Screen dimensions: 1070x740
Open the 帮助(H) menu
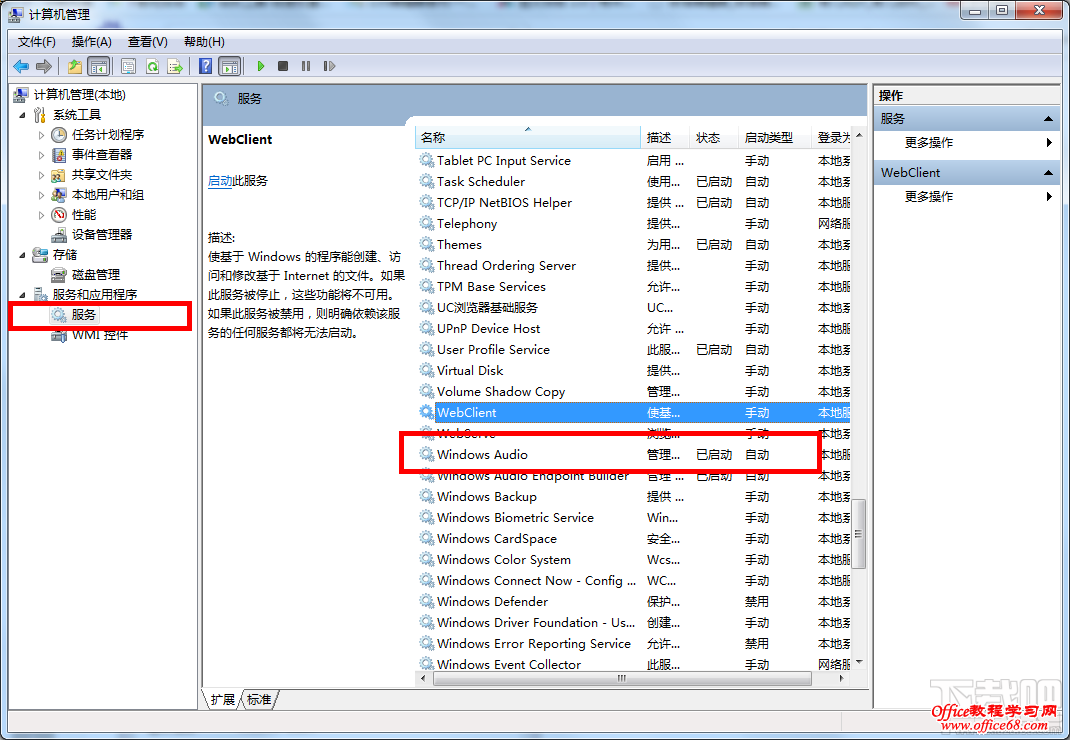tap(204, 42)
